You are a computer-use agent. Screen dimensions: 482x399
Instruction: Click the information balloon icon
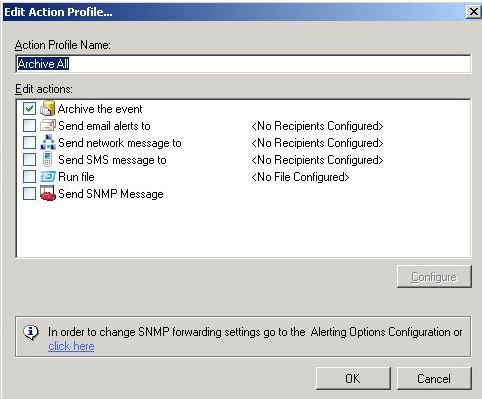point(31,332)
